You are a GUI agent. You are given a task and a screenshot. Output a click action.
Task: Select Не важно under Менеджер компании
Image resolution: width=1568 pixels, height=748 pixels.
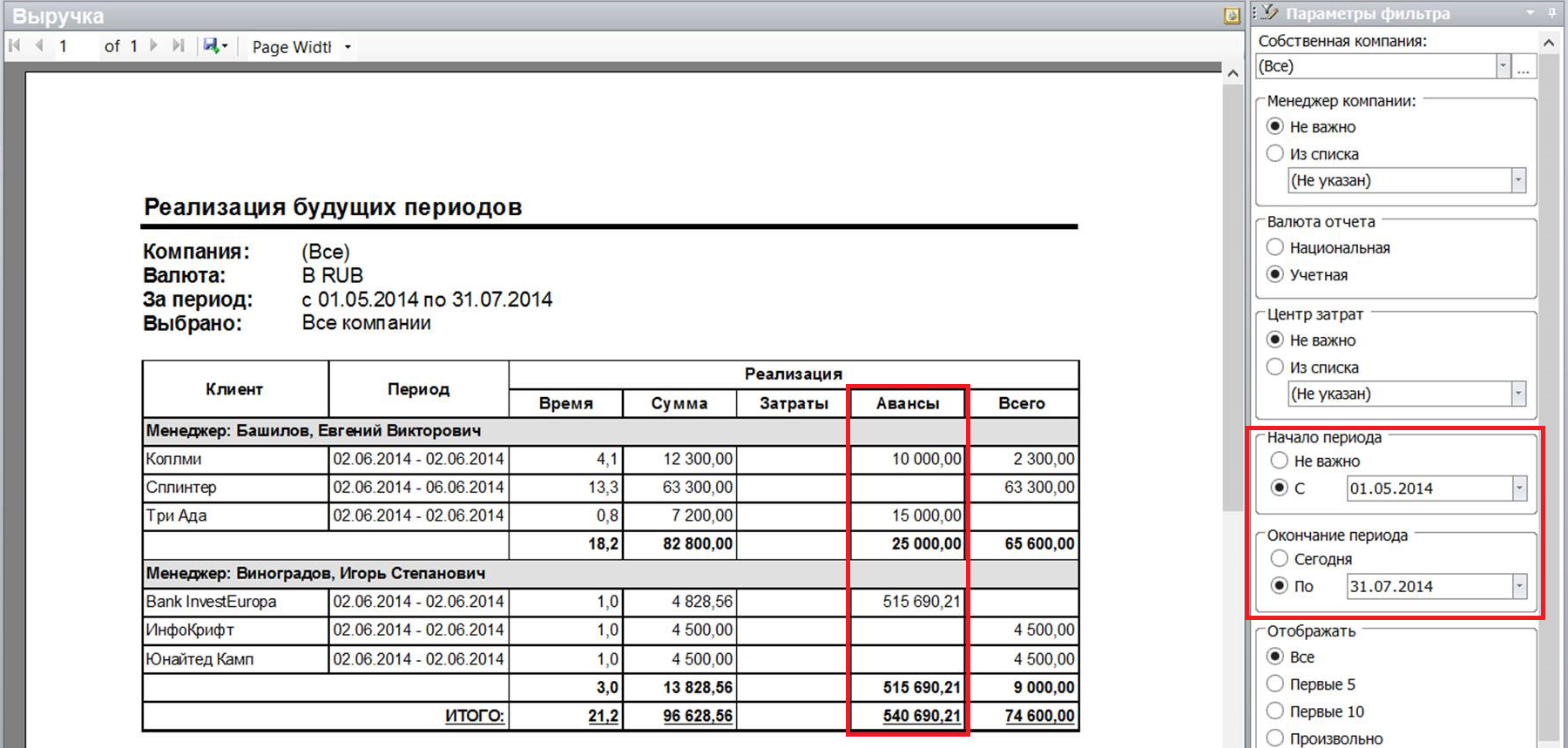pyautogui.click(x=1275, y=126)
